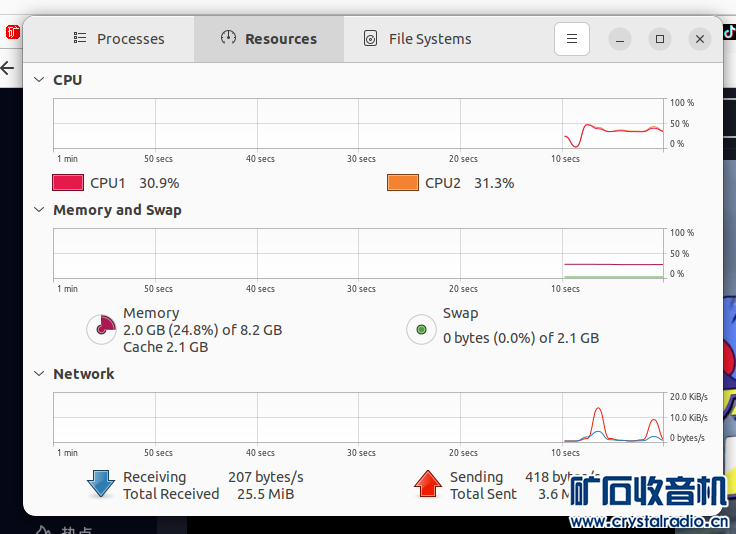736x534 pixels.
Task: Click the blue Receiving arrow icon
Action: point(101,484)
